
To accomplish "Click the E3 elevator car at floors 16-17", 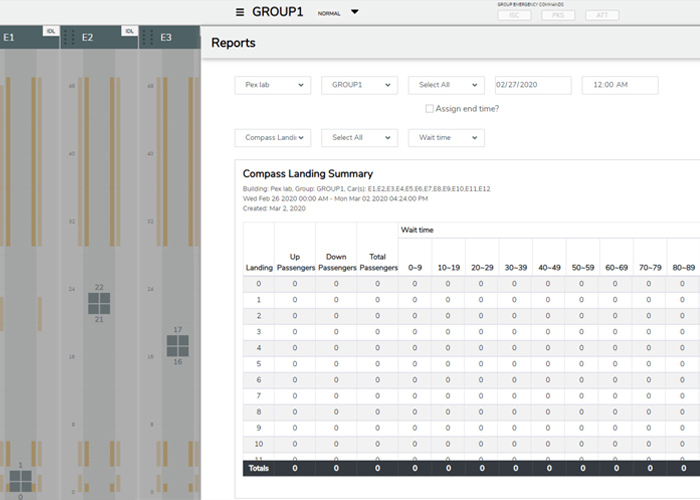I will pos(178,346).
